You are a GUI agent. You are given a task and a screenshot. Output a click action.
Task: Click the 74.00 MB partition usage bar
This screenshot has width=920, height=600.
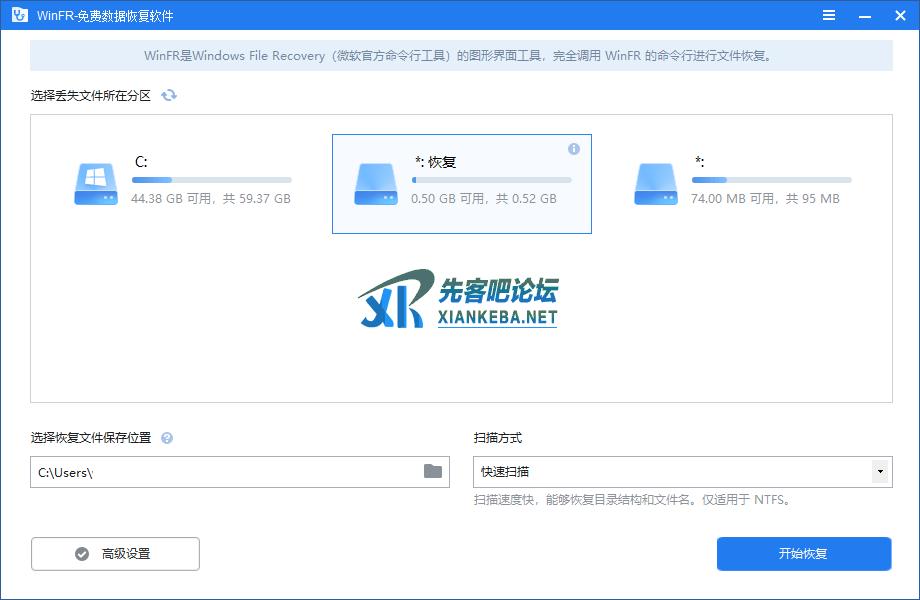[771, 180]
